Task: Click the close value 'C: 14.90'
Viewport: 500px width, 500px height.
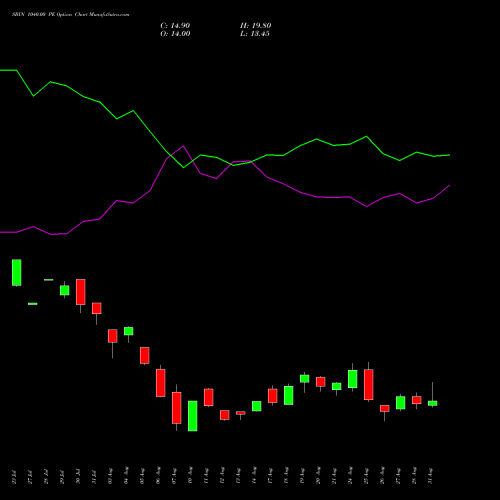Action: [x=175, y=26]
